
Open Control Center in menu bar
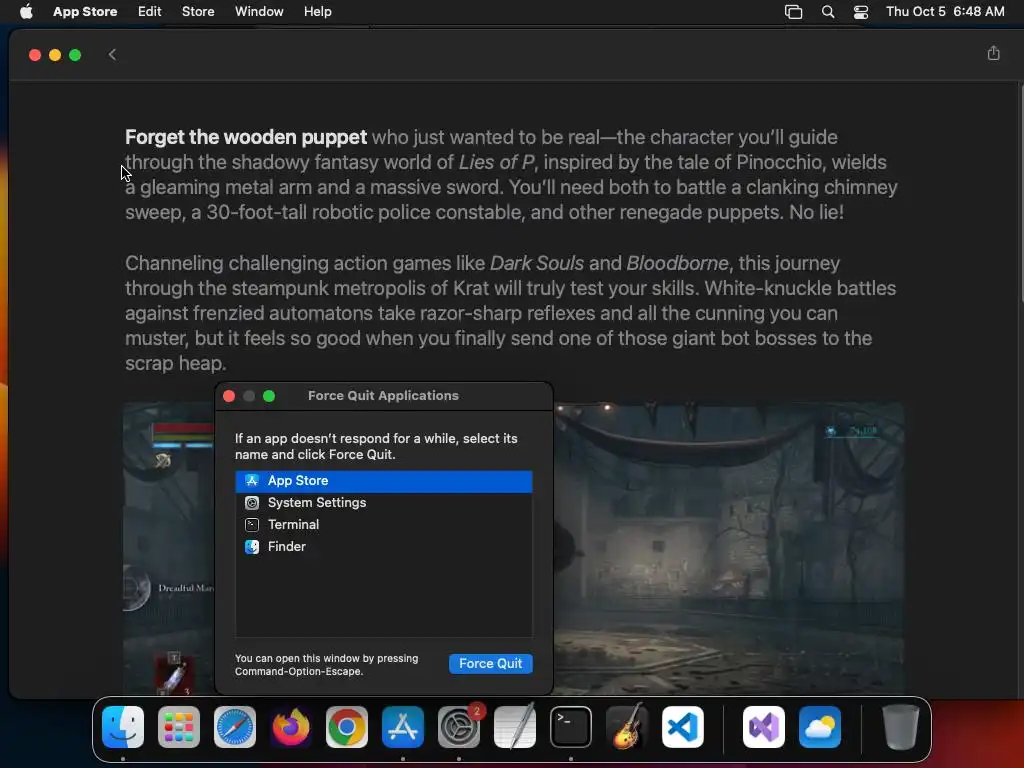(861, 12)
